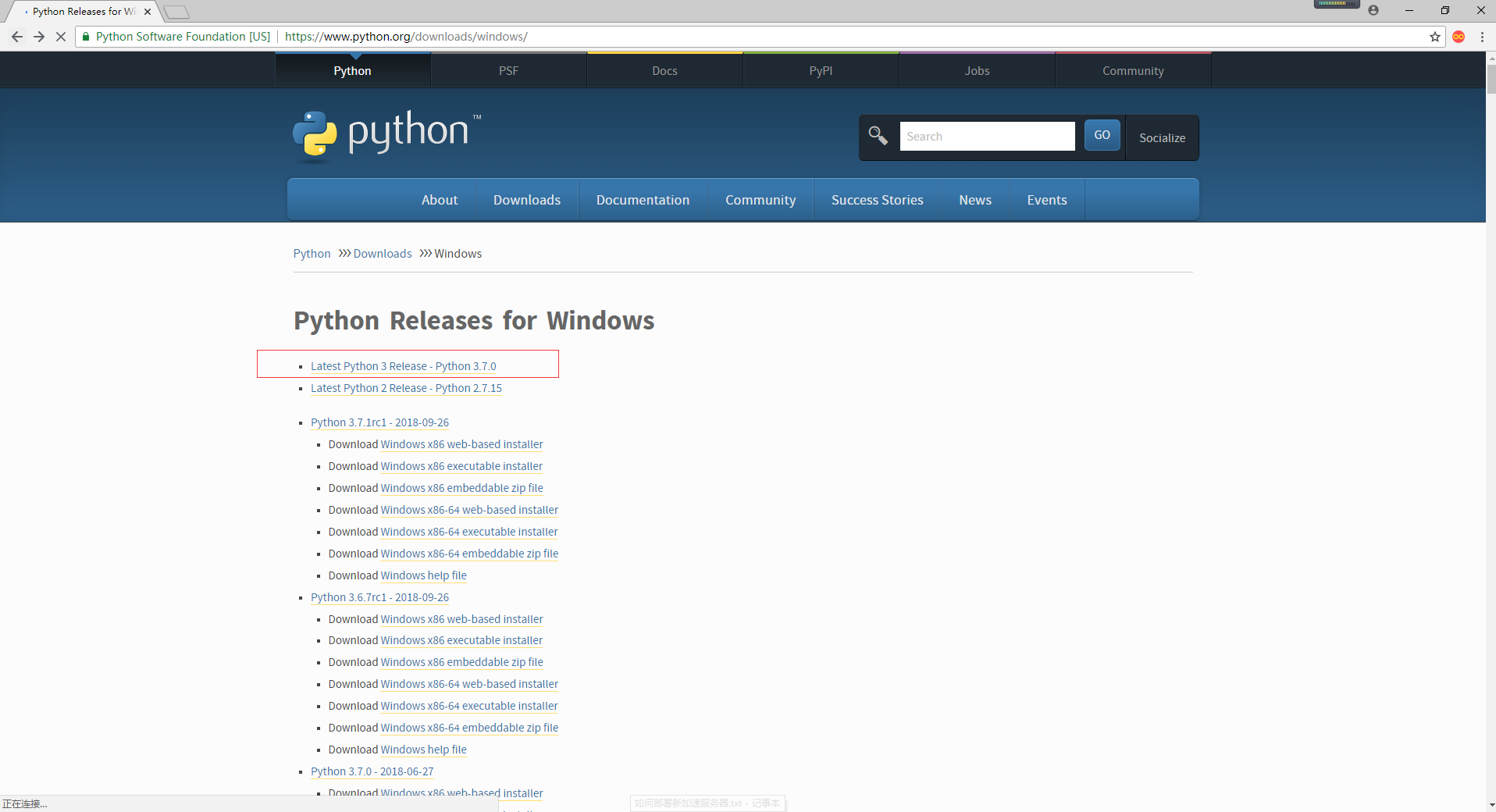Download 3.7.1rc1 Windows x86-64 web-based installer
This screenshot has height=812, width=1496.
469,510
